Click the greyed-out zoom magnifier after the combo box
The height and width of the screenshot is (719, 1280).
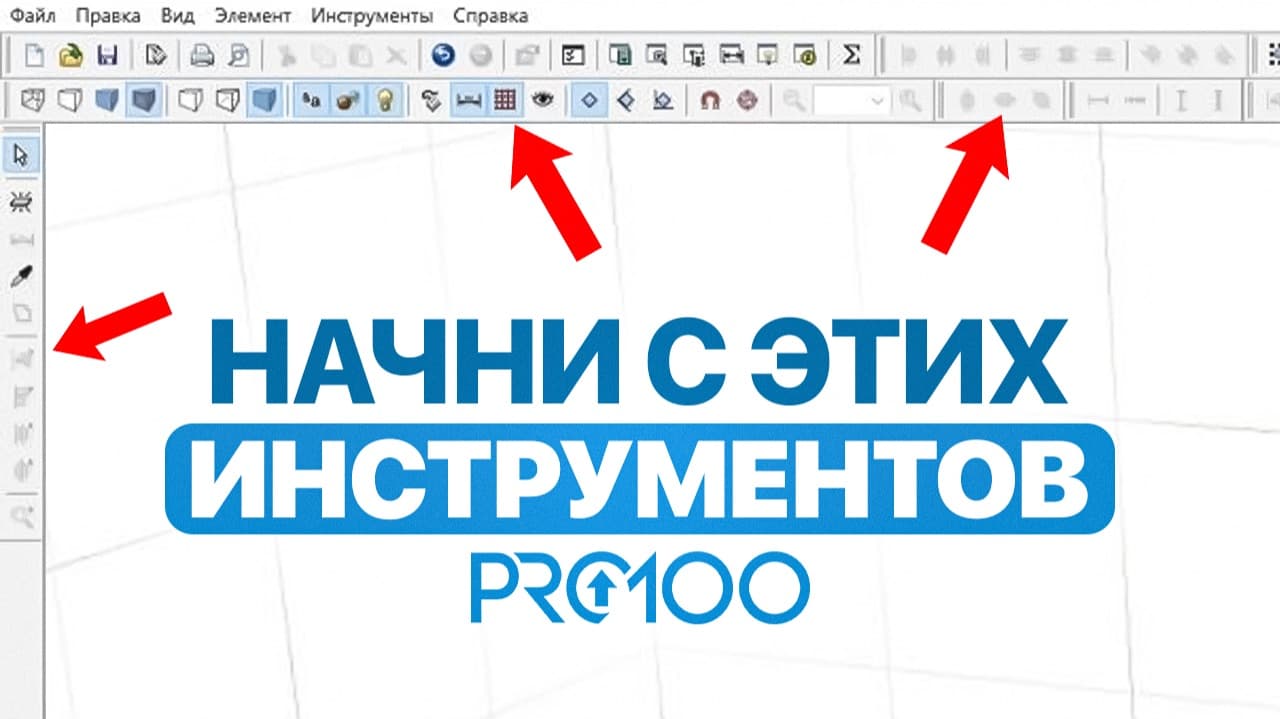[909, 100]
